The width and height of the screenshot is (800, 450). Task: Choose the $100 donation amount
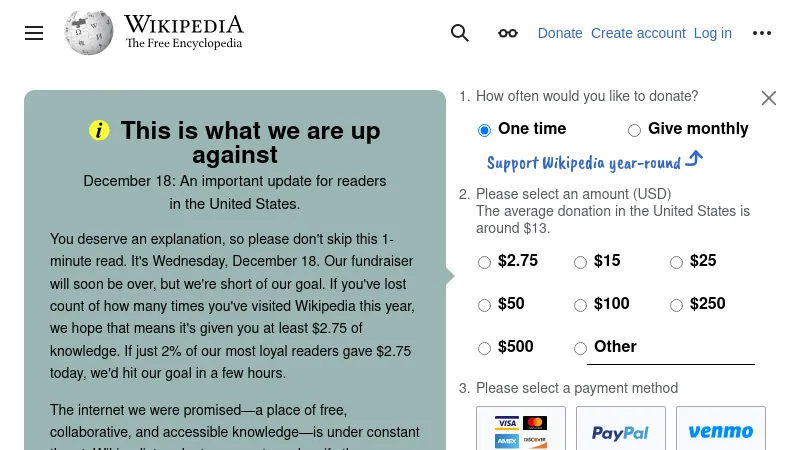tap(580, 305)
